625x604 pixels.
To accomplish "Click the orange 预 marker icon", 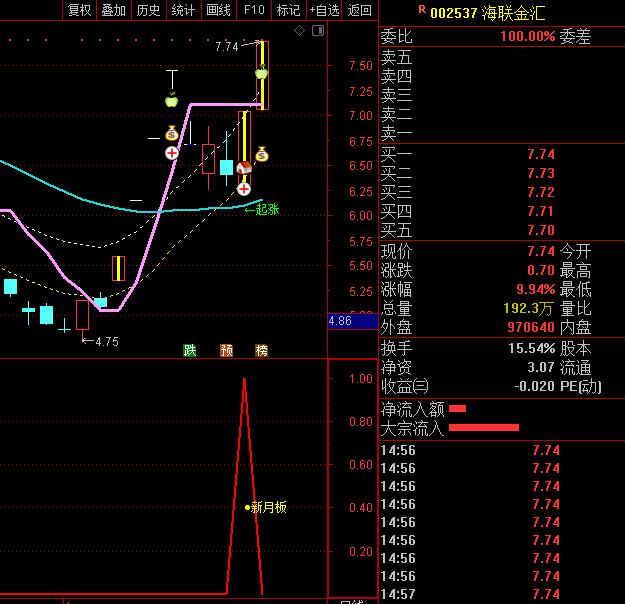I will point(227,350).
